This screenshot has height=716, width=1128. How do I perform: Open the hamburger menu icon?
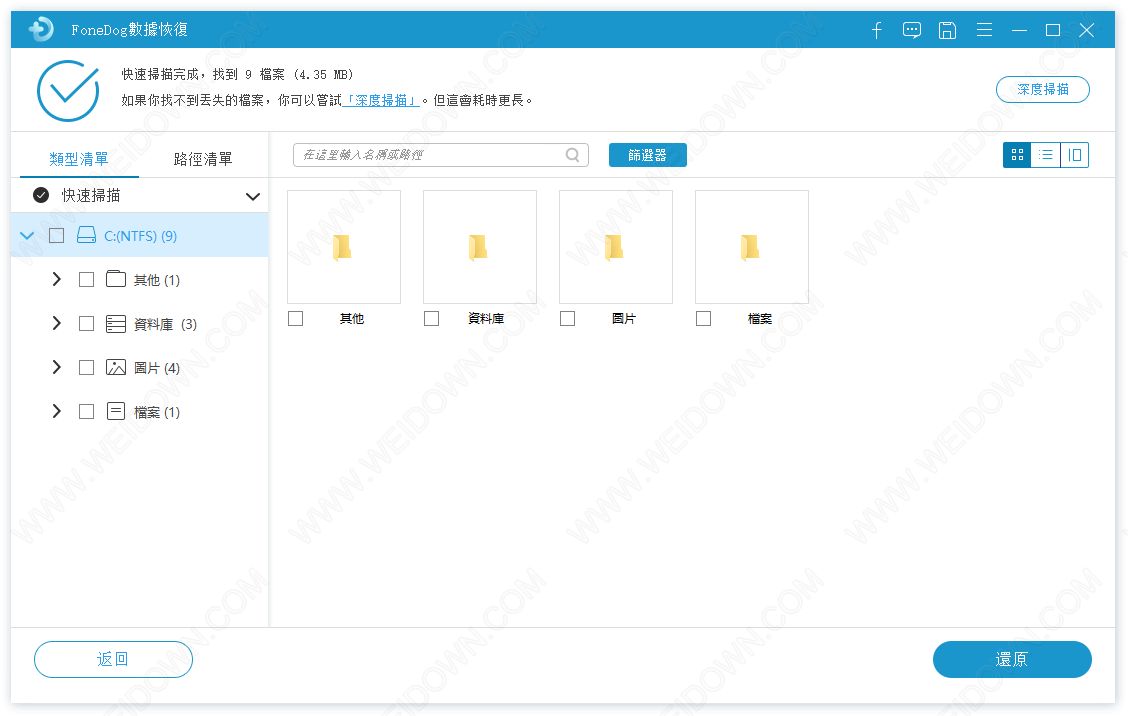click(984, 30)
